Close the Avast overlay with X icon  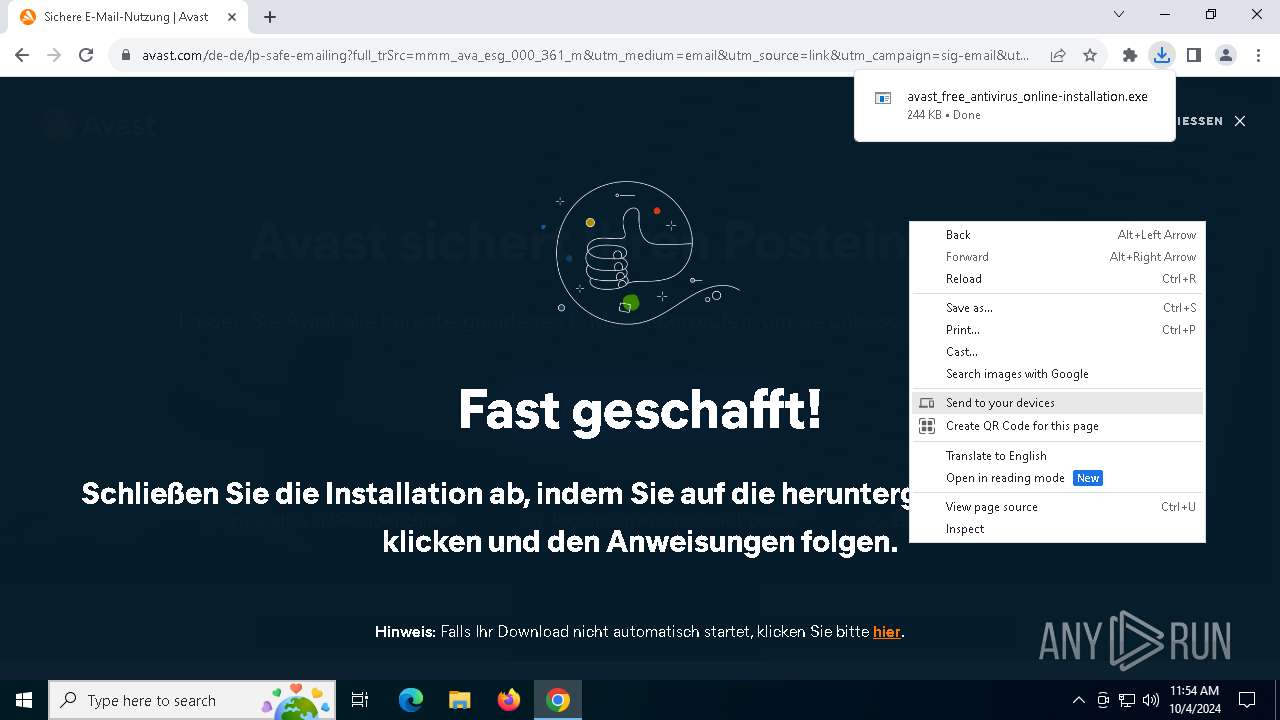pyautogui.click(x=1240, y=121)
